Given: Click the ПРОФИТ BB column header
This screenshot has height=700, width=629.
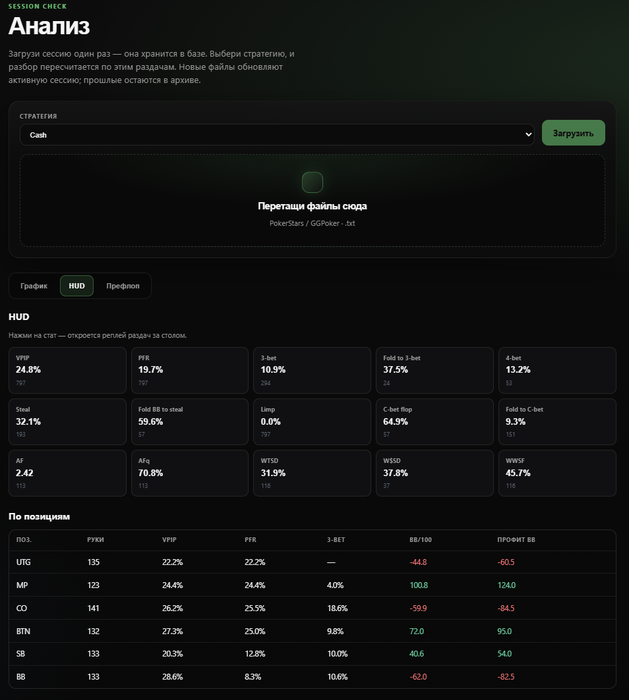Looking at the screenshot, I should click(516, 540).
